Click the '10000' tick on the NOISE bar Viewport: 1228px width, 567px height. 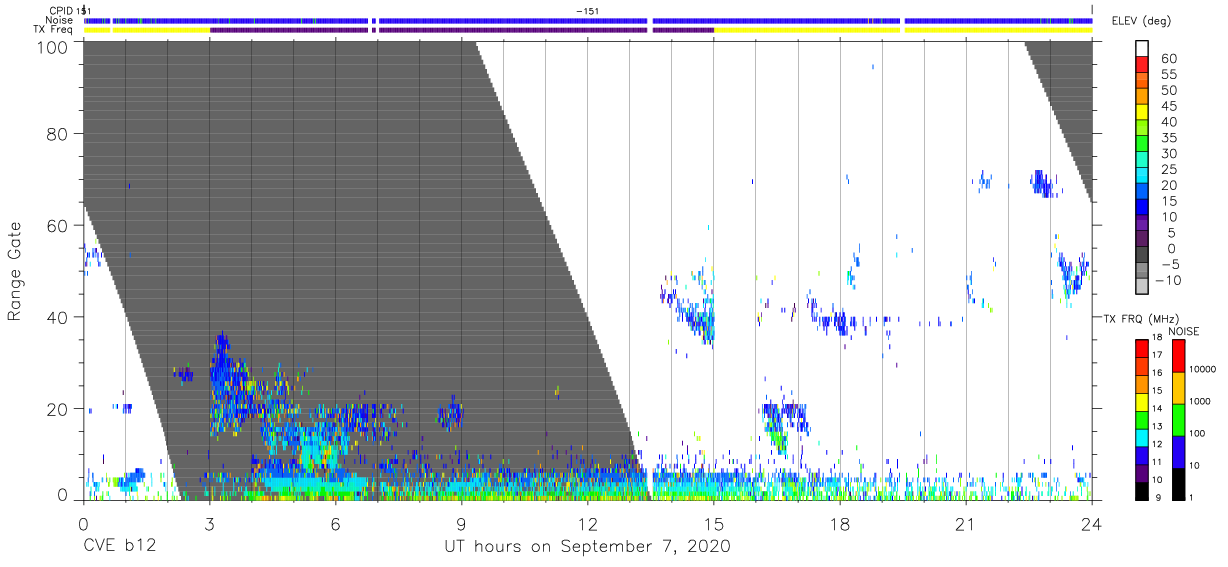pos(1203,371)
